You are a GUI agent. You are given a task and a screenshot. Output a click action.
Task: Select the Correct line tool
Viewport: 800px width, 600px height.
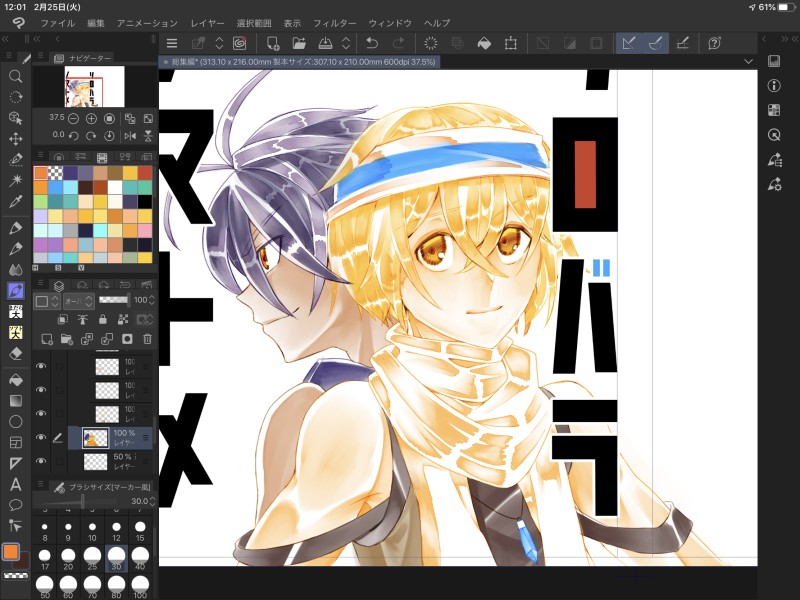point(15,526)
